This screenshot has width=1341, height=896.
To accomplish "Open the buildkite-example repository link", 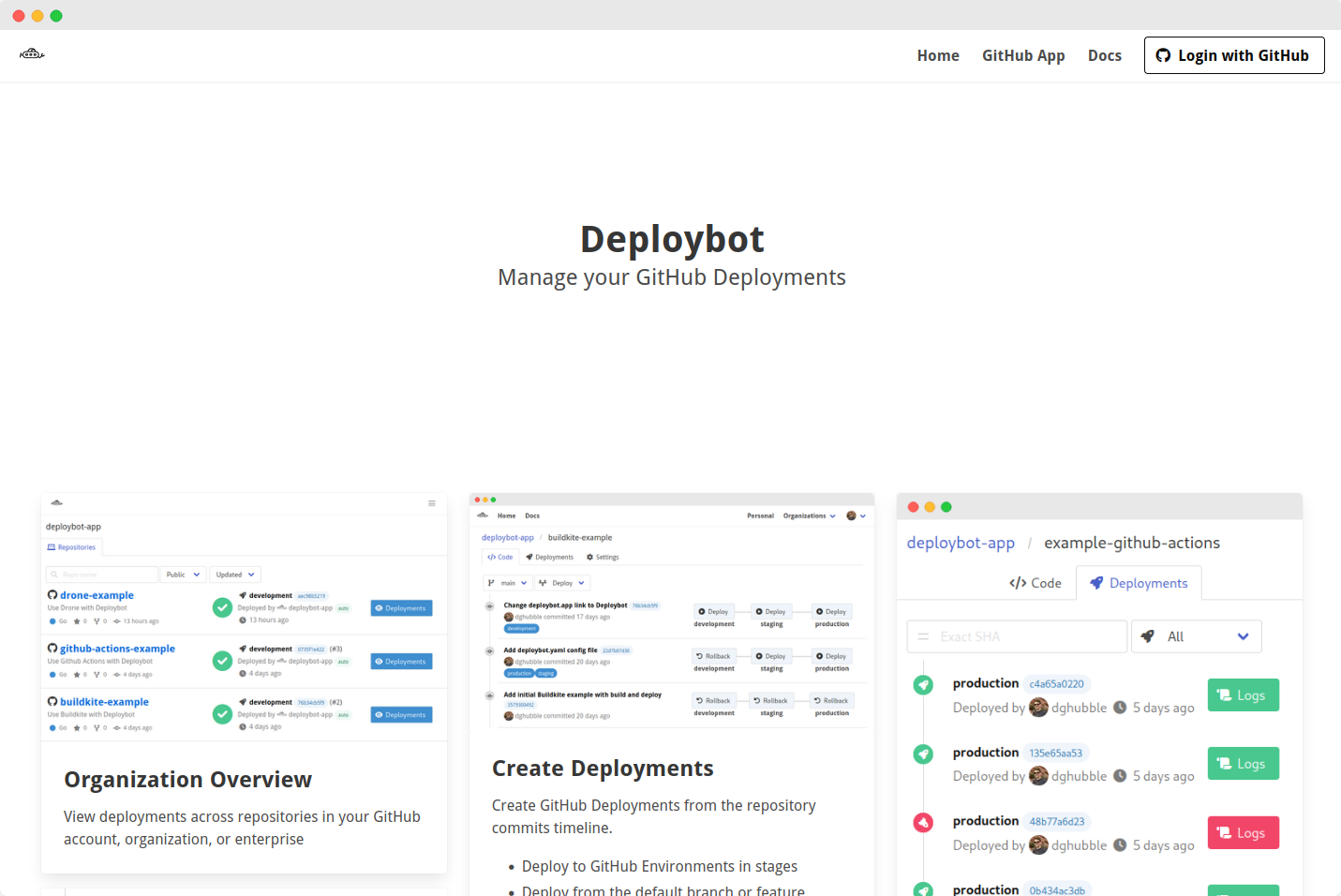I will pos(104,702).
